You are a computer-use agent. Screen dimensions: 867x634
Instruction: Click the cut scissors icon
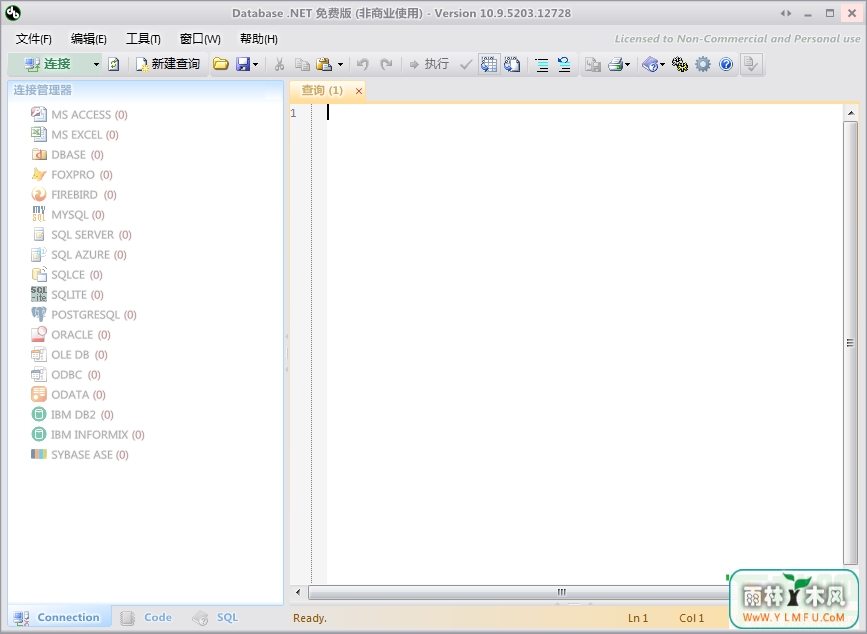pos(279,64)
